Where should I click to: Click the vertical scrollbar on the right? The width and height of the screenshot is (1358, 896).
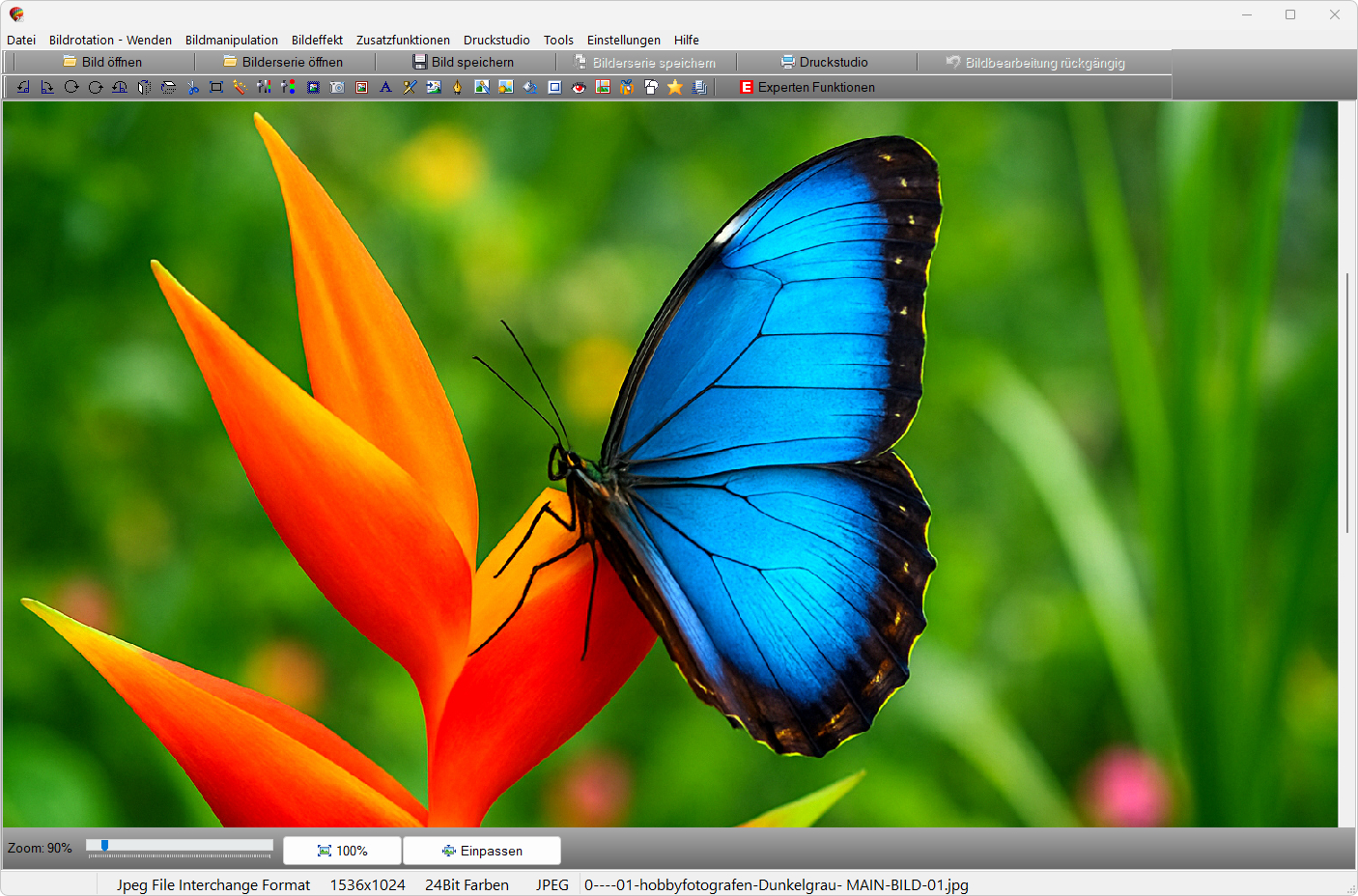point(1347,403)
